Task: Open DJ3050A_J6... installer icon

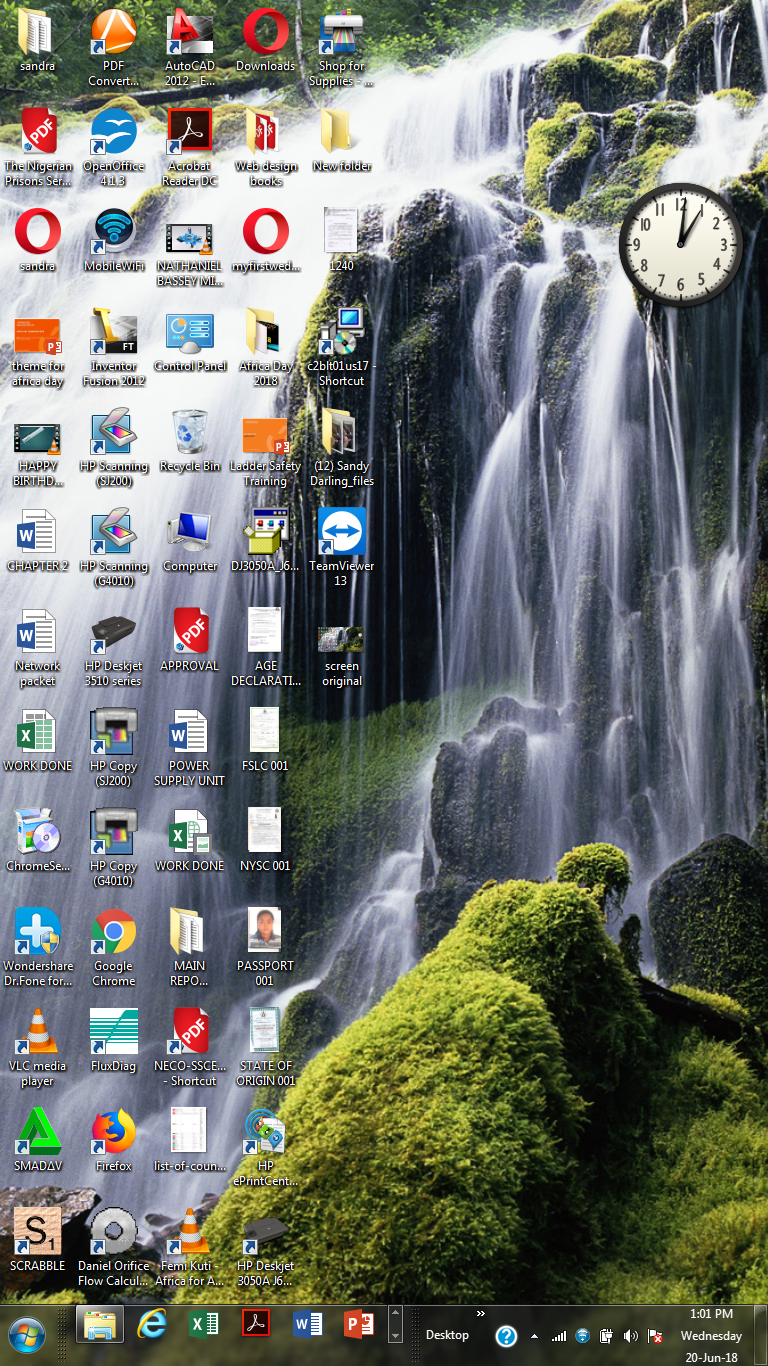Action: pos(265,532)
